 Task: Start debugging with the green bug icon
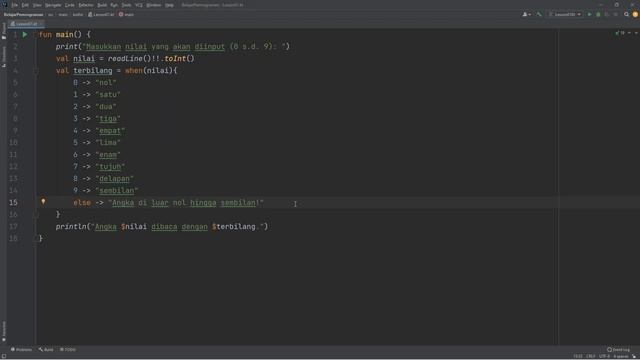pos(598,14)
